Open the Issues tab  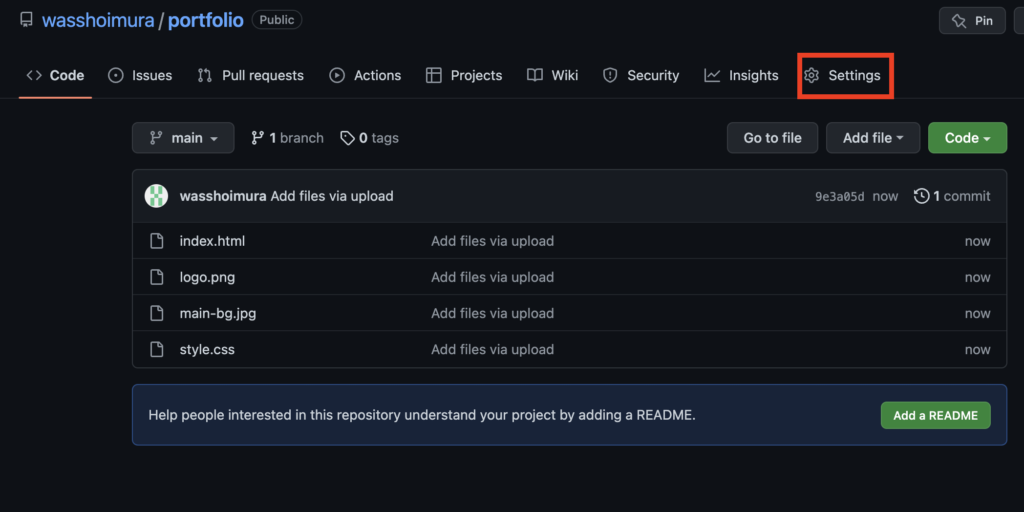click(x=140, y=76)
